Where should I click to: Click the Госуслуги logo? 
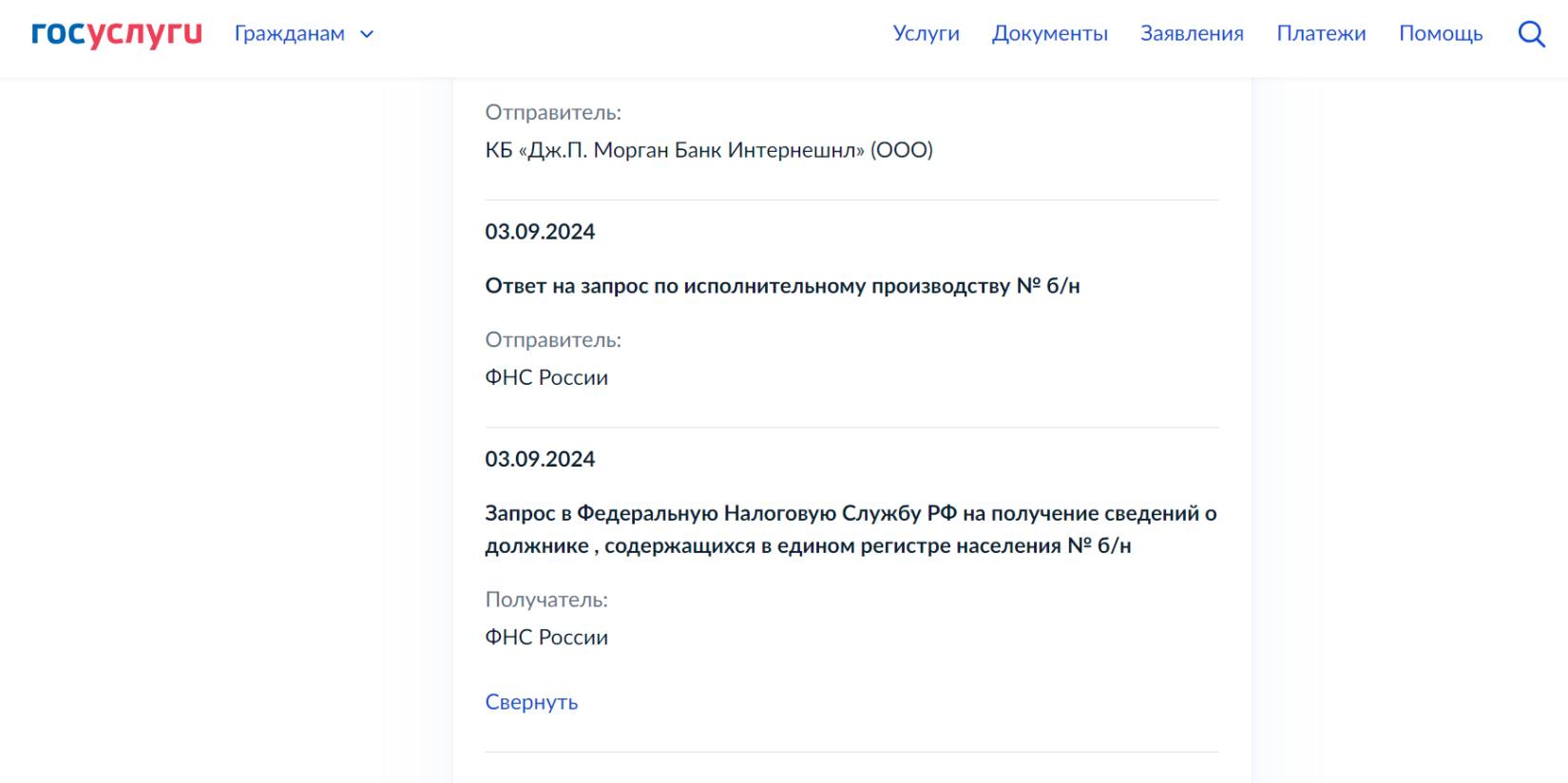pos(117,33)
